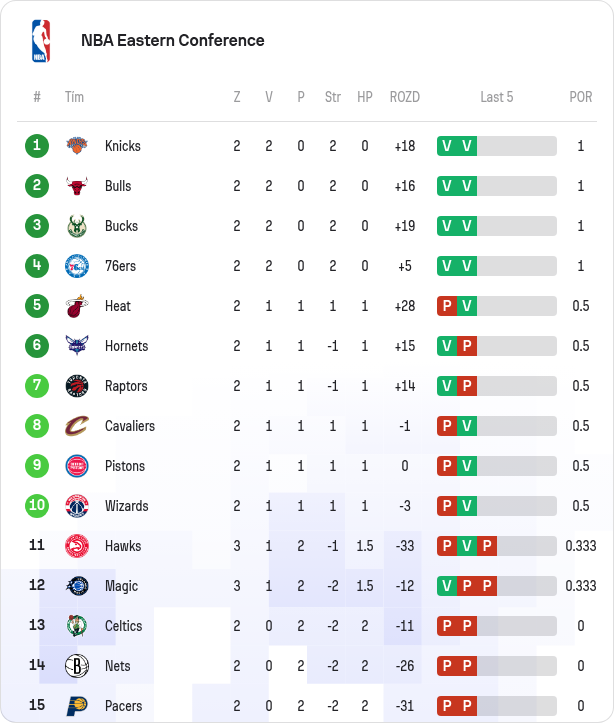Click the Cavaliers team logo
This screenshot has width=614, height=723.
(x=77, y=426)
